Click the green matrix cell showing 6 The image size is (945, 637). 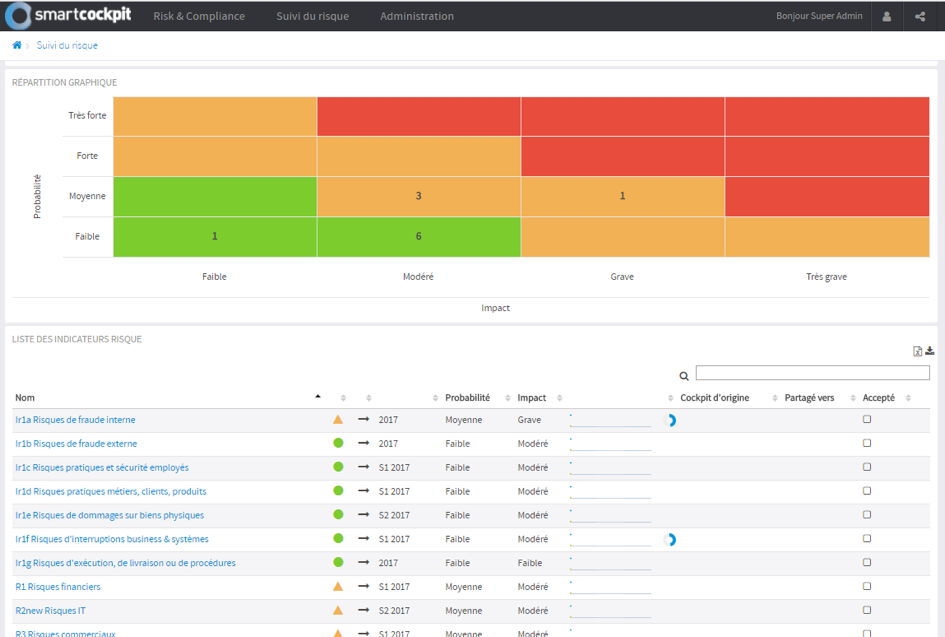(x=418, y=237)
